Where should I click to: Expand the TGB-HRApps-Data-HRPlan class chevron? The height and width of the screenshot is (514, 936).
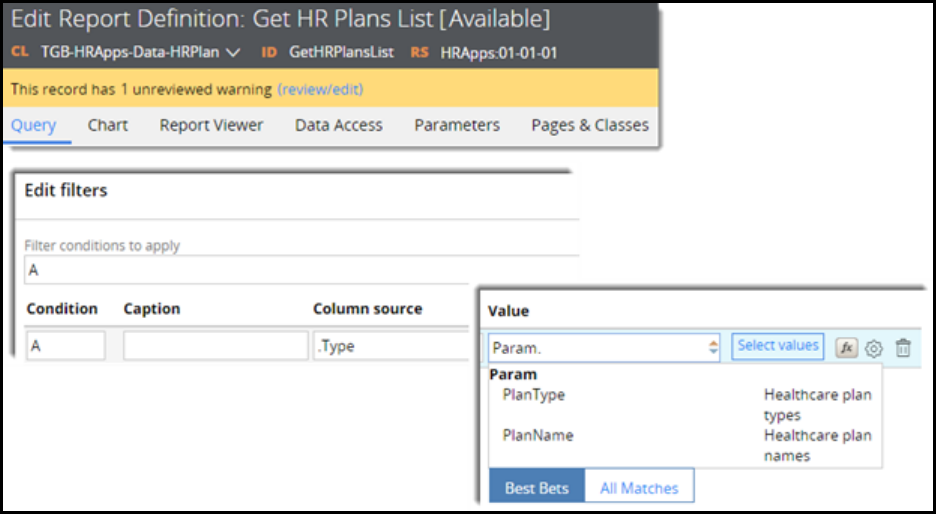tap(233, 51)
